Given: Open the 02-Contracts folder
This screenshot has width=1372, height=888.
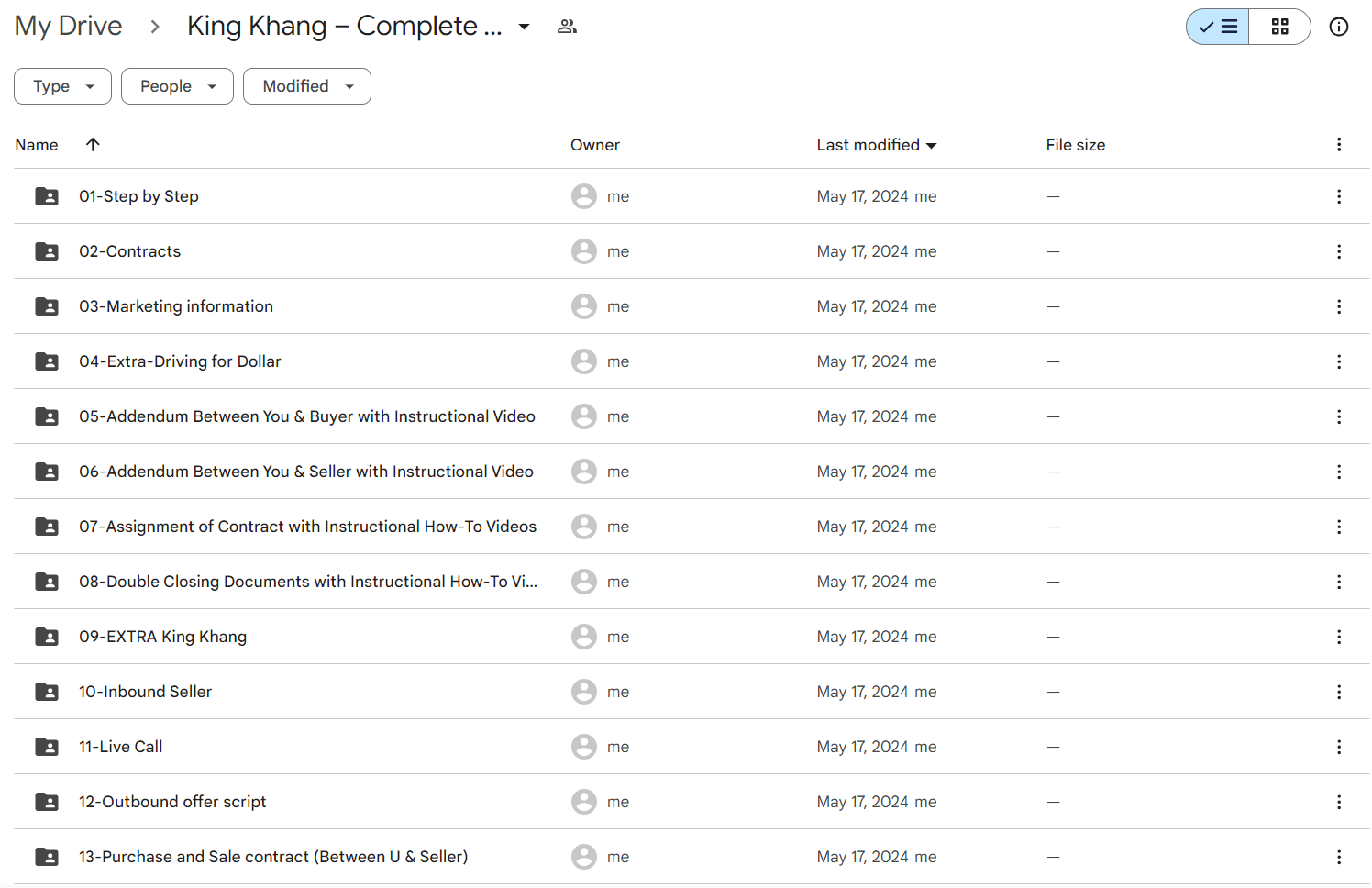Looking at the screenshot, I should pyautogui.click(x=129, y=251).
